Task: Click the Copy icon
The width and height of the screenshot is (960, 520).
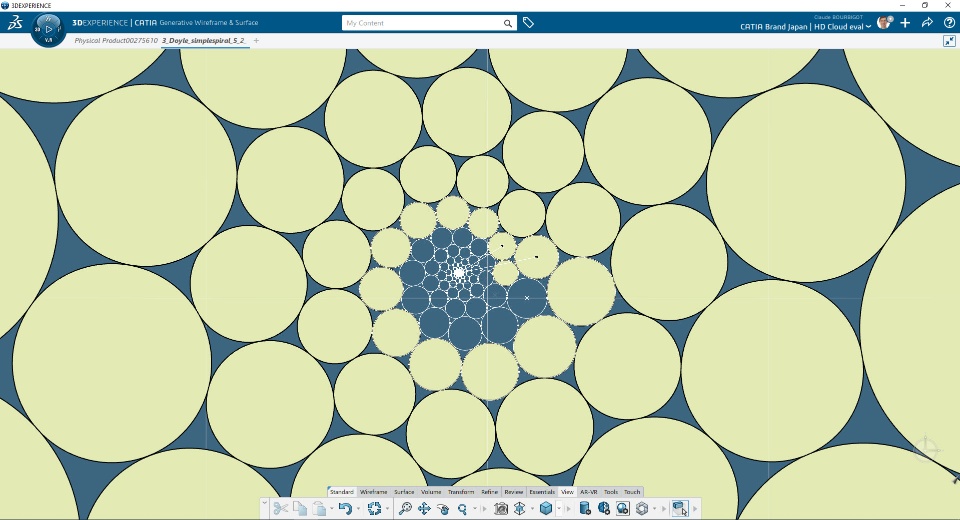Action: 300,508
